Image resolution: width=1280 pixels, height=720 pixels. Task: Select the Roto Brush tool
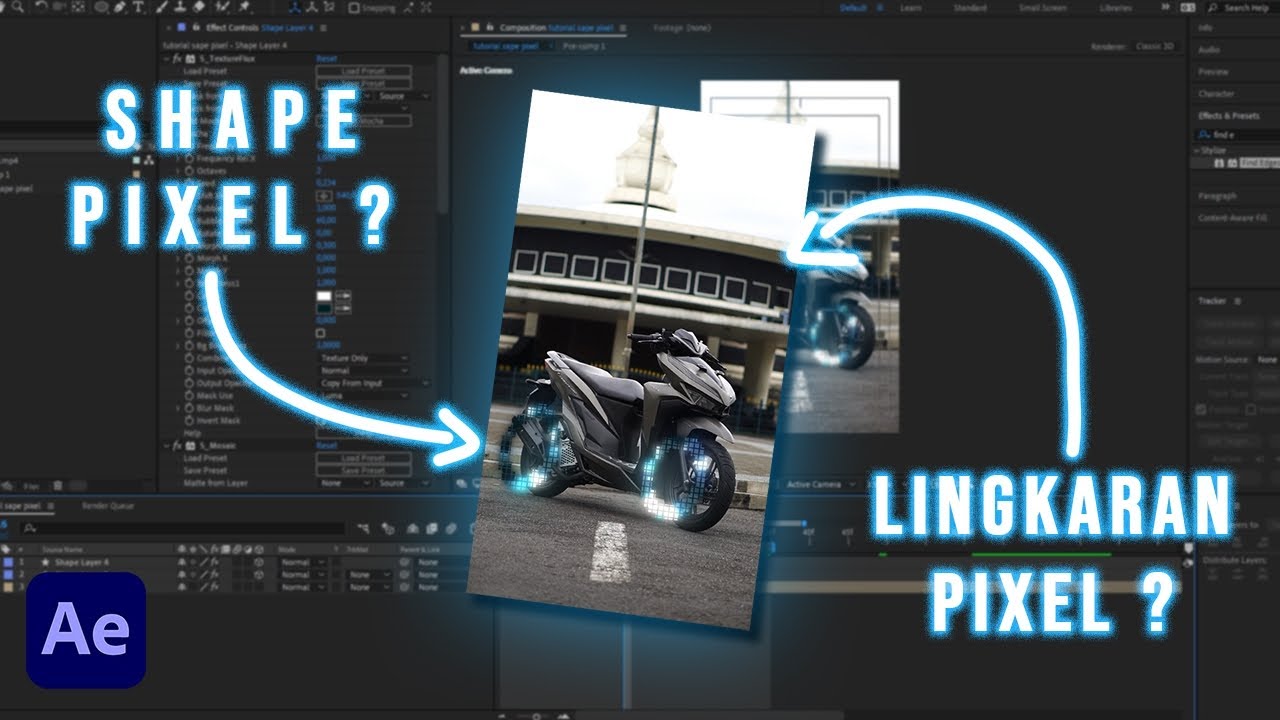pyautogui.click(x=221, y=7)
